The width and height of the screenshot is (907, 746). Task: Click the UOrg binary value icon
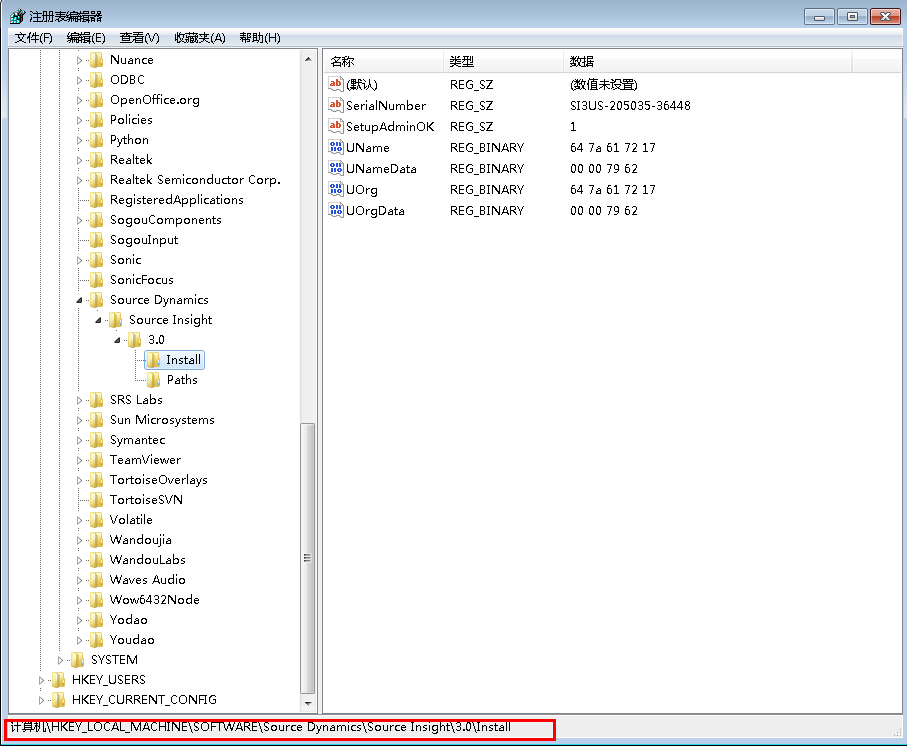tap(335, 189)
